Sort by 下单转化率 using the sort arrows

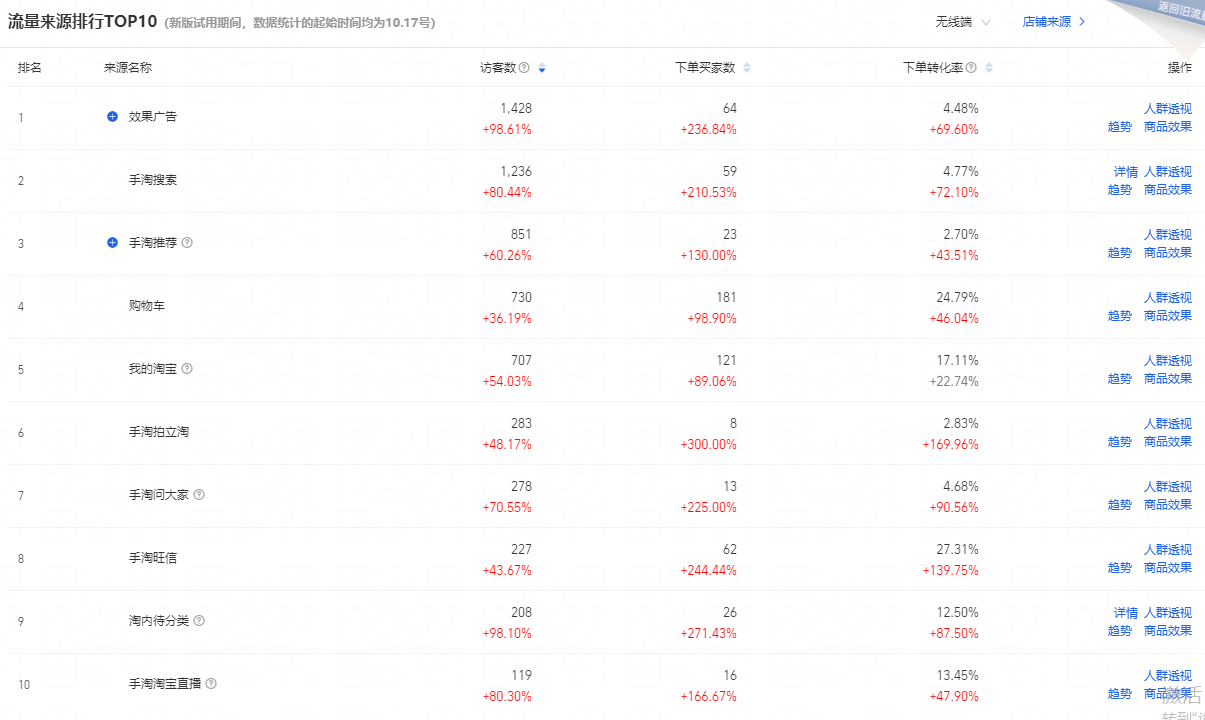point(989,68)
